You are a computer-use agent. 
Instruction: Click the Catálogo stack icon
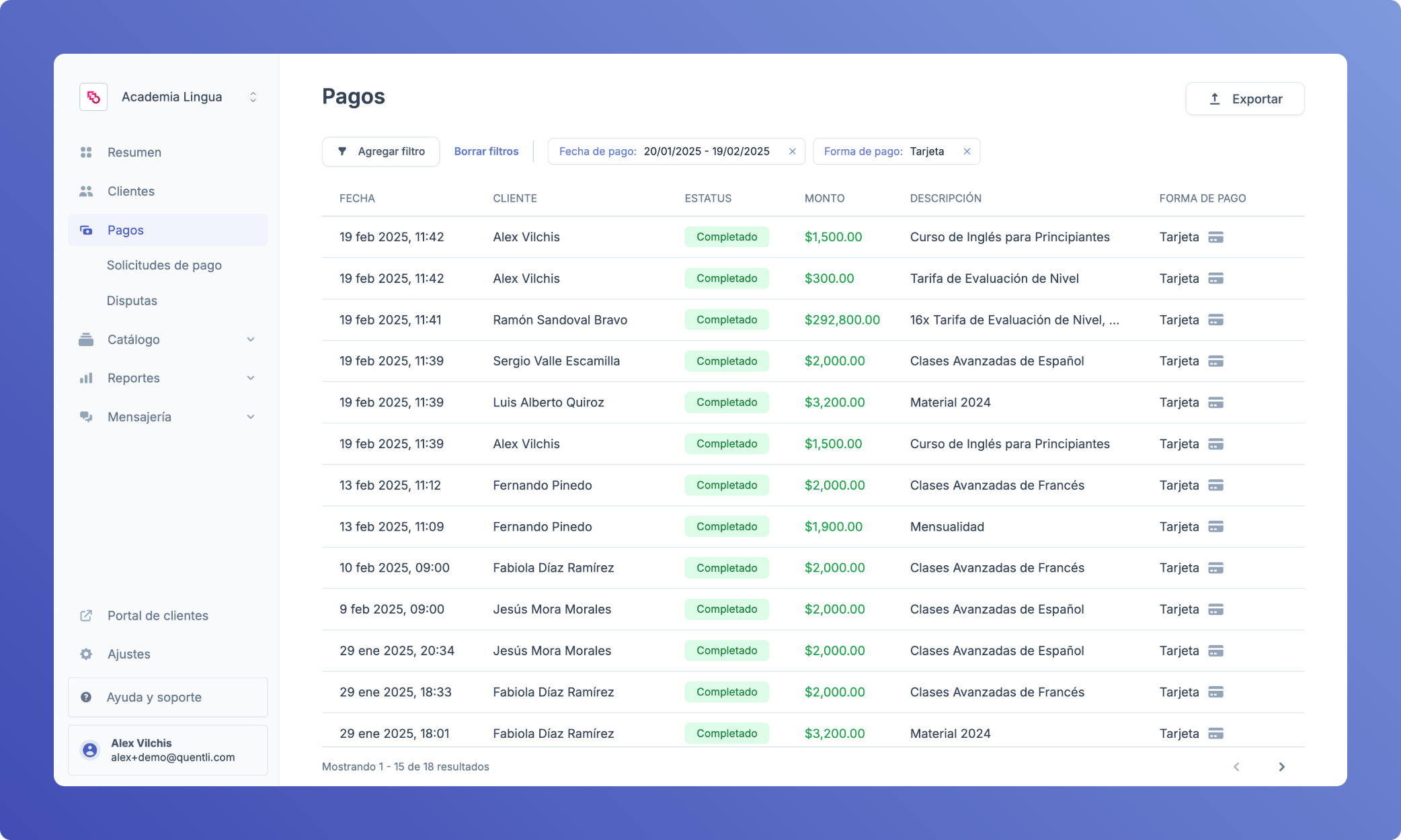(86, 339)
